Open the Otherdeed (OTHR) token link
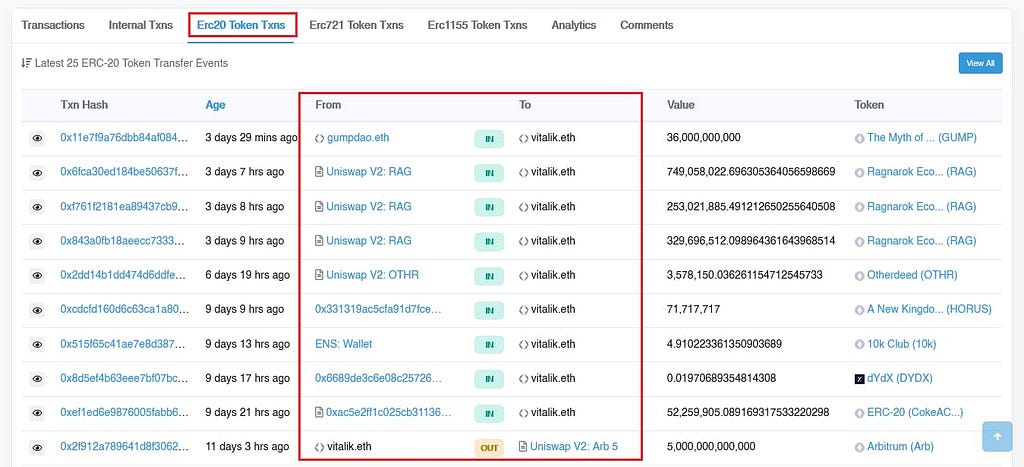 [912, 275]
